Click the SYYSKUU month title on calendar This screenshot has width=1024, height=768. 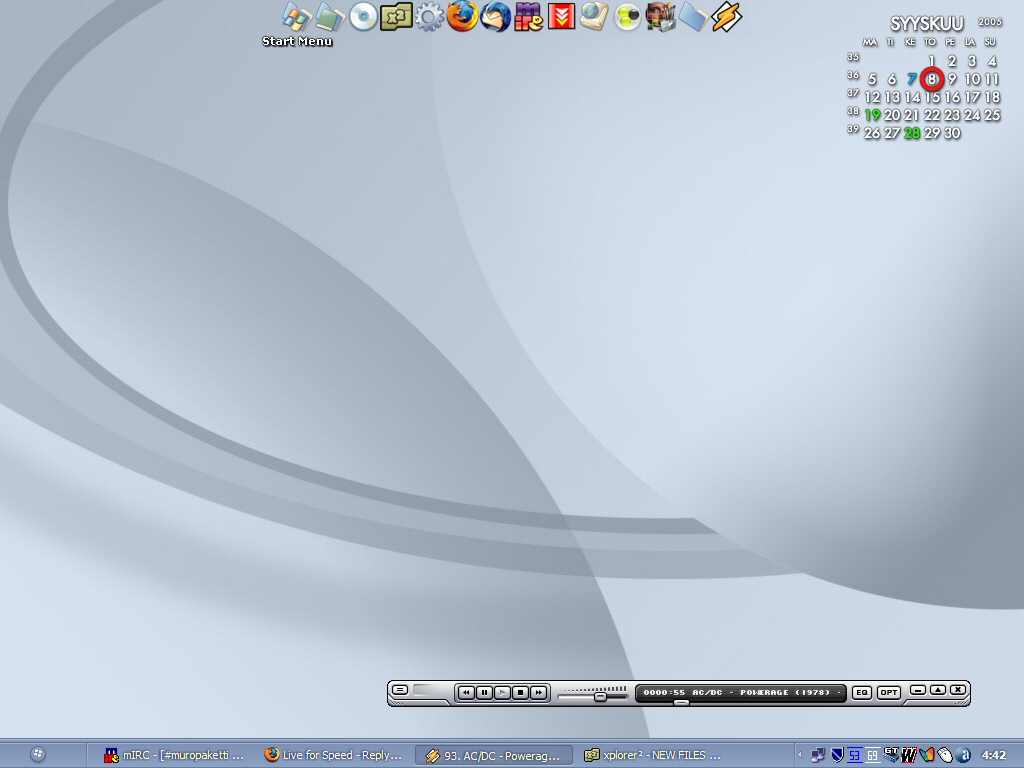coord(926,24)
